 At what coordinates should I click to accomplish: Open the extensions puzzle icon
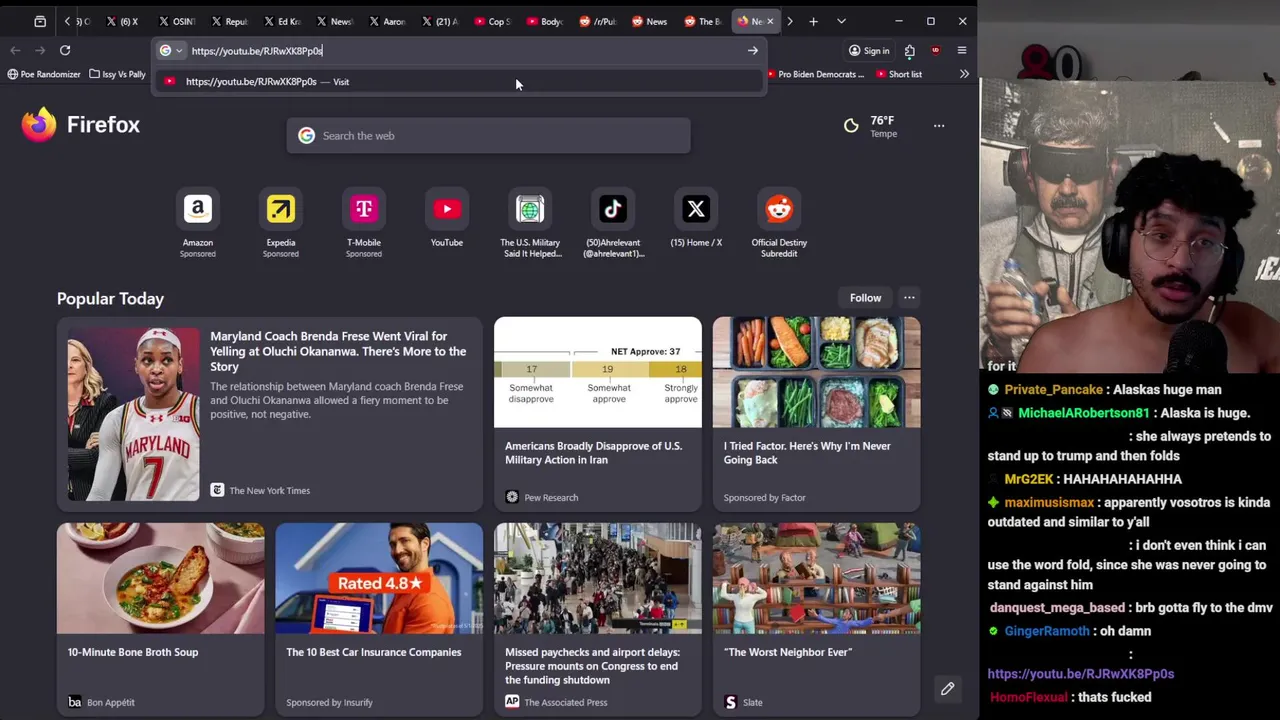coord(909,50)
